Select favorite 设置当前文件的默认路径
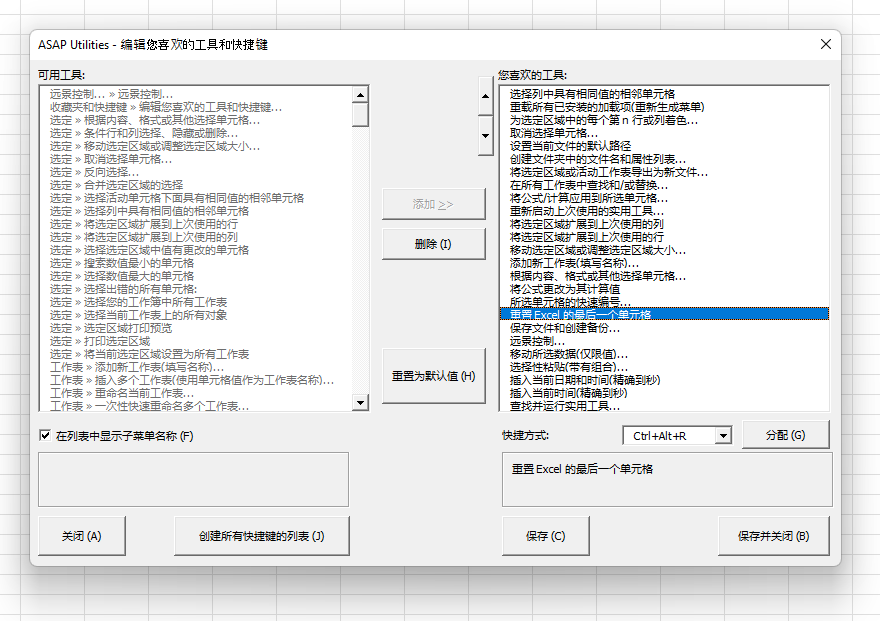This screenshot has width=880, height=621. tap(570, 146)
